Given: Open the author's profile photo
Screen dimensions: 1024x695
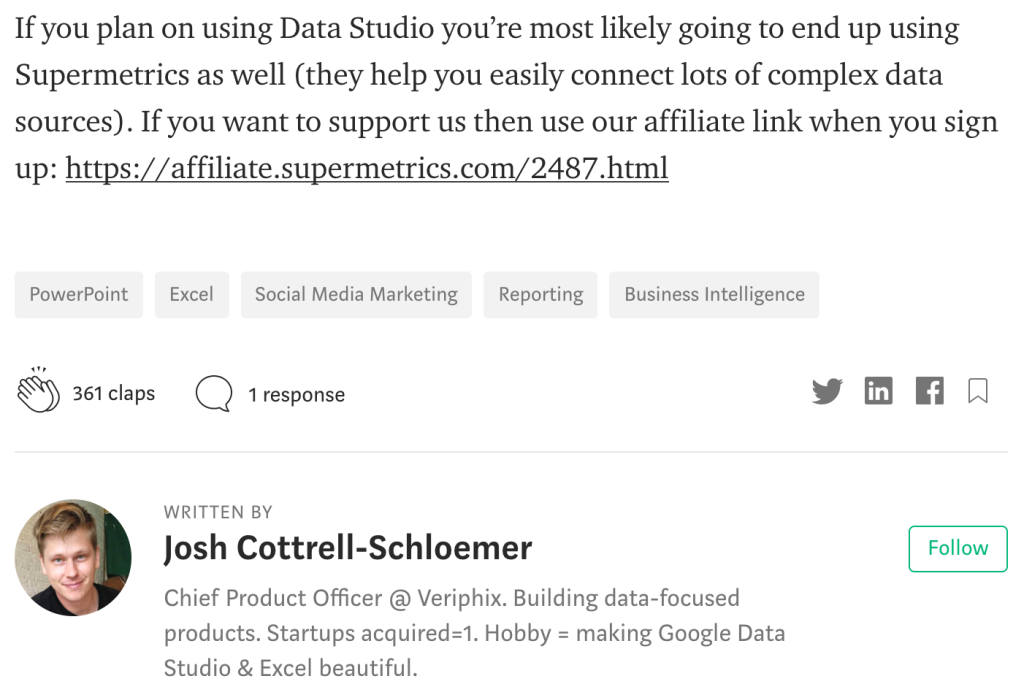Looking at the screenshot, I should tap(73, 557).
